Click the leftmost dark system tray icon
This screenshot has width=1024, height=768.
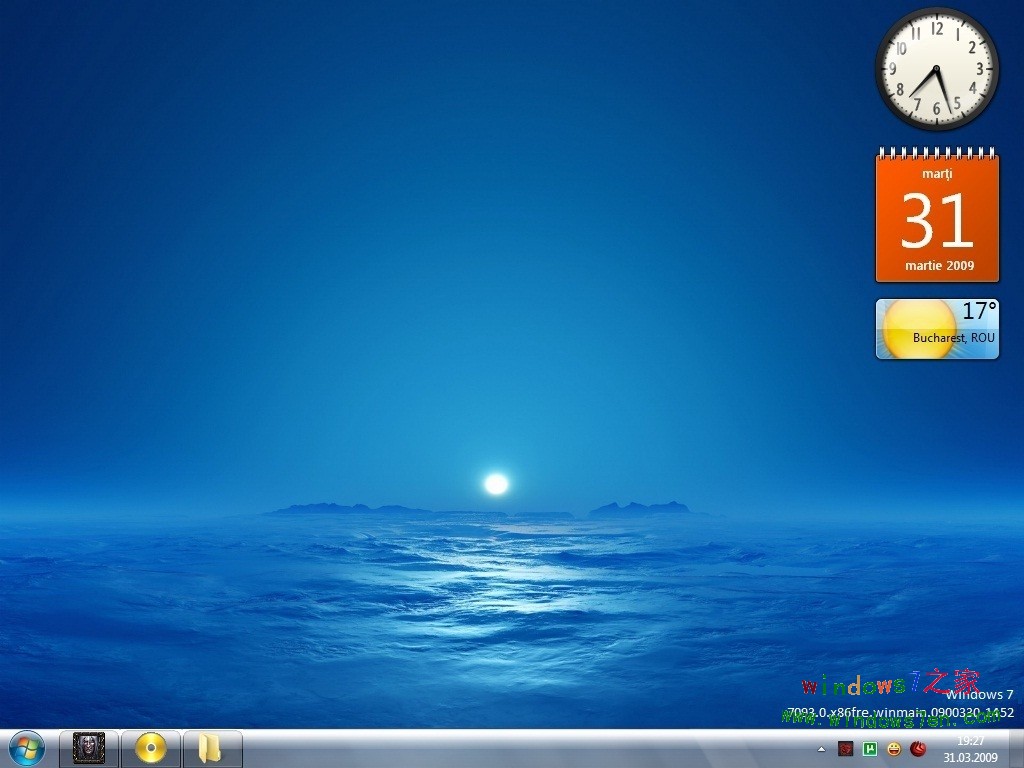tap(845, 749)
